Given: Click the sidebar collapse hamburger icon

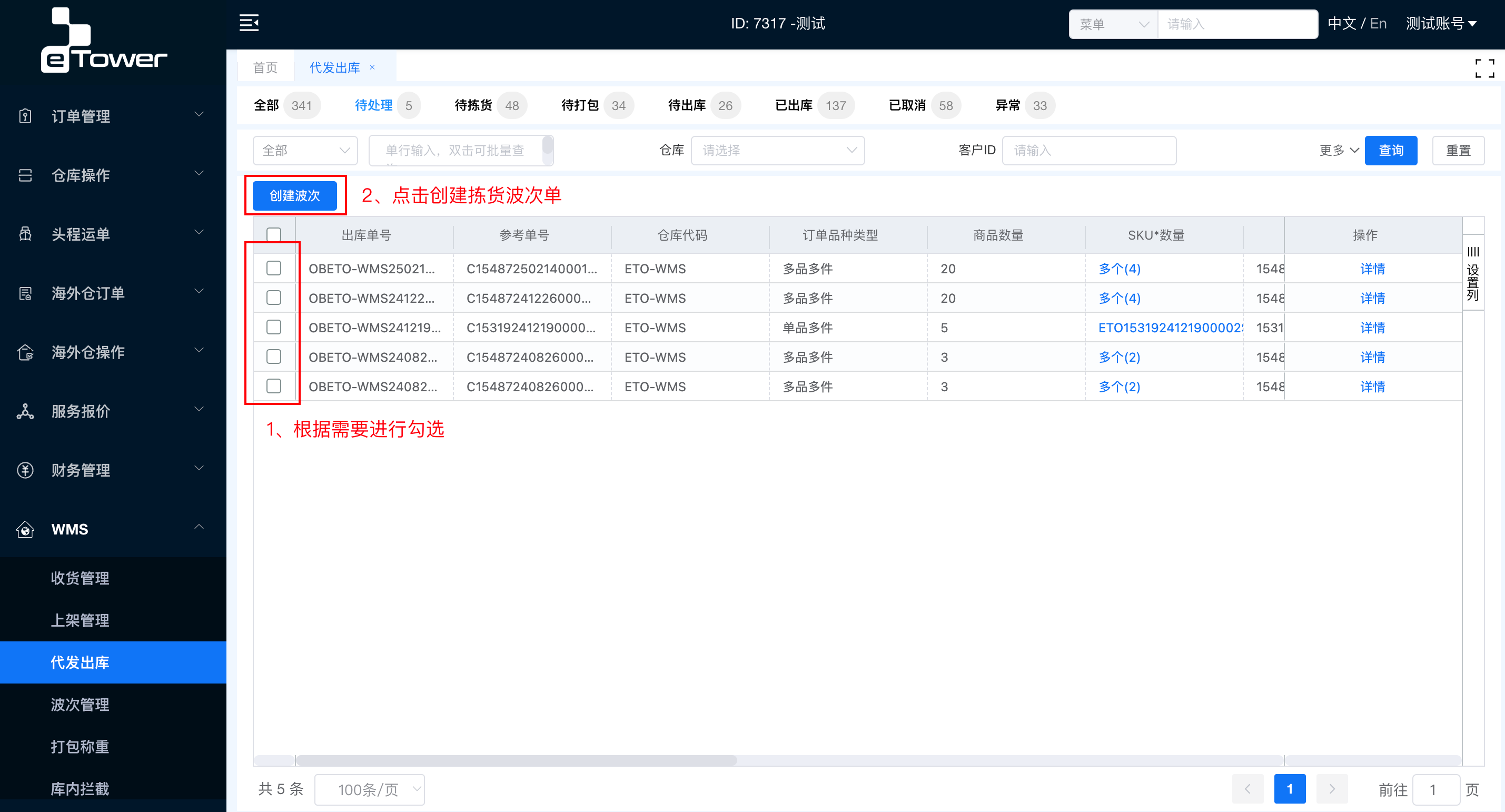Looking at the screenshot, I should click(249, 23).
